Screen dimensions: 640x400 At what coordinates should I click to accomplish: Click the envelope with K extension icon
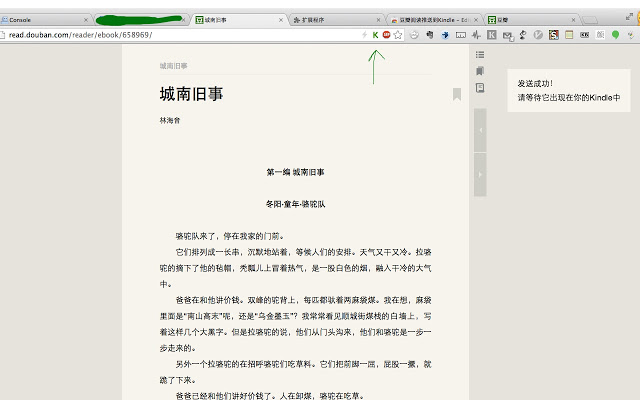(508, 36)
